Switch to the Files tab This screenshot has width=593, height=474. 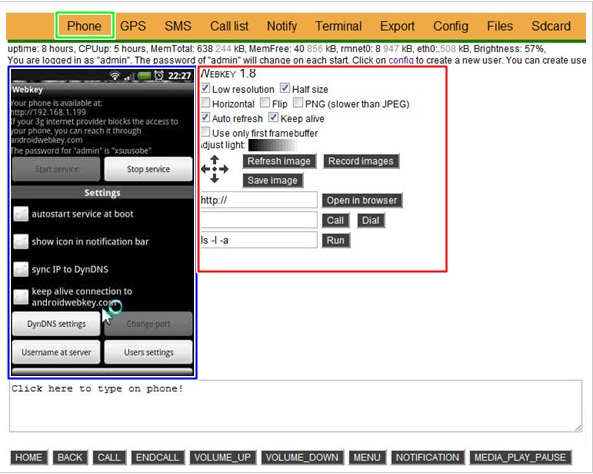tap(500, 26)
